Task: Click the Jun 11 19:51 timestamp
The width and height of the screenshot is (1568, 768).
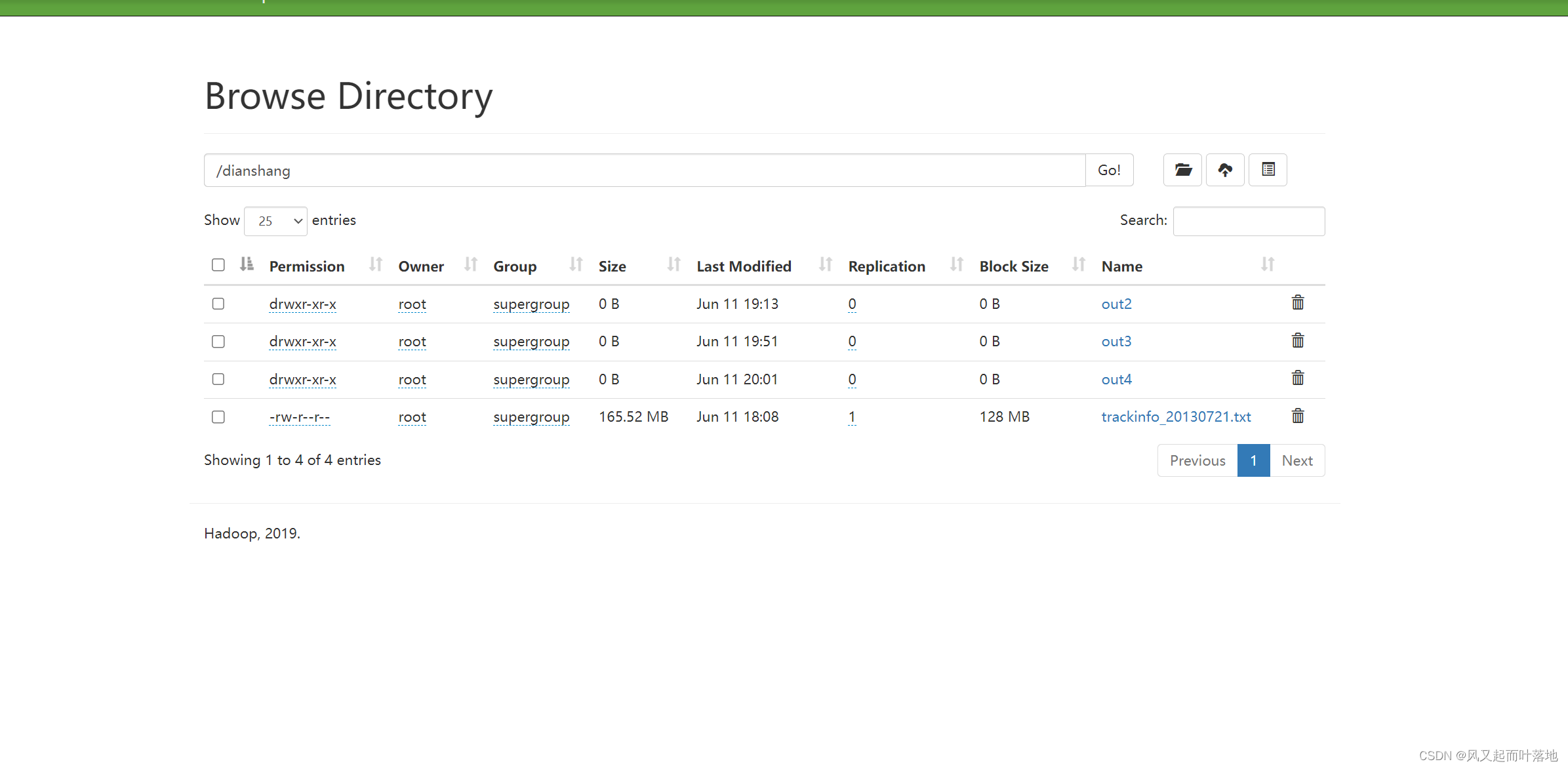Action: (x=737, y=341)
